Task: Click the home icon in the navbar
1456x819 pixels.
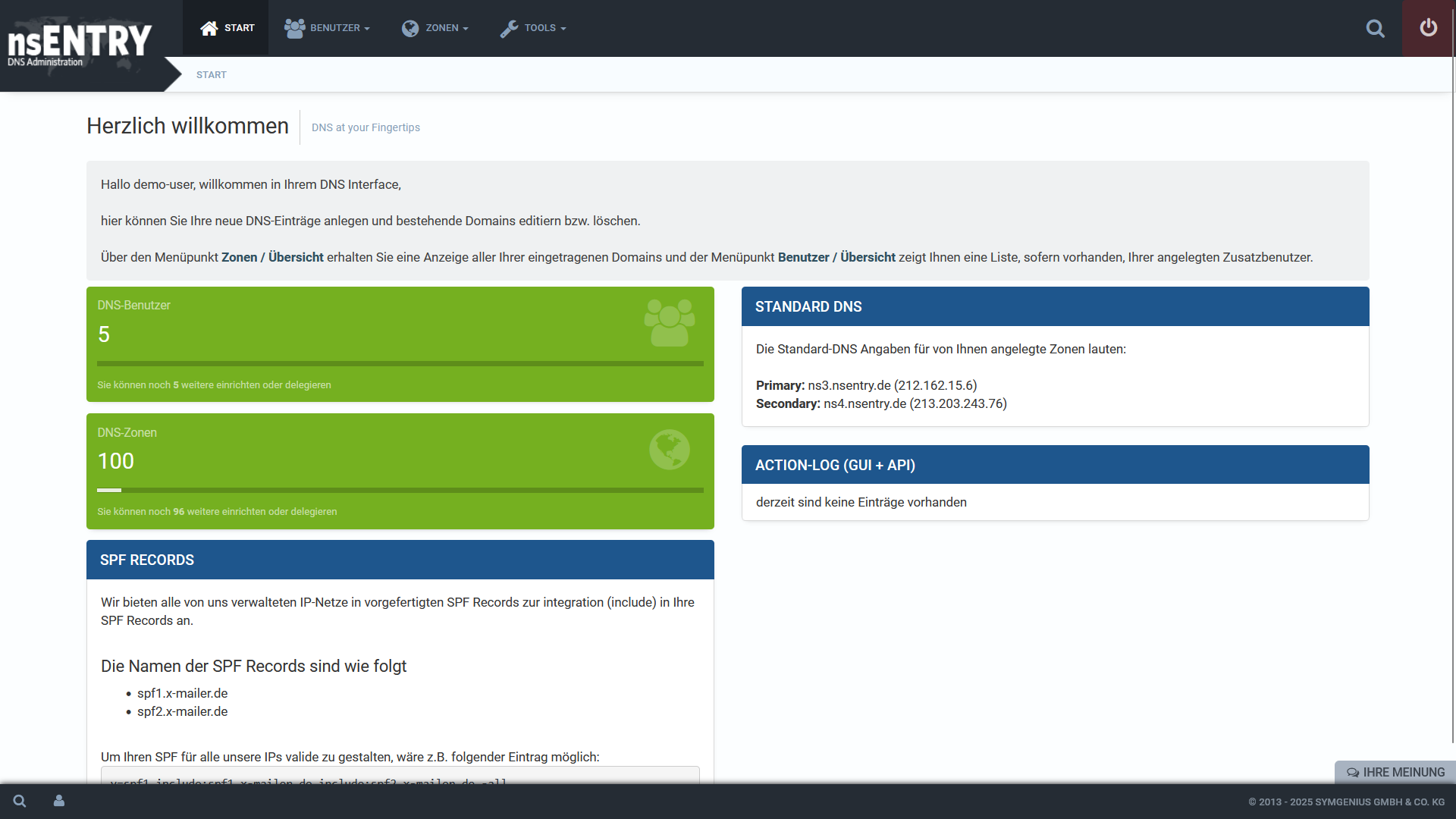Action: click(x=209, y=28)
